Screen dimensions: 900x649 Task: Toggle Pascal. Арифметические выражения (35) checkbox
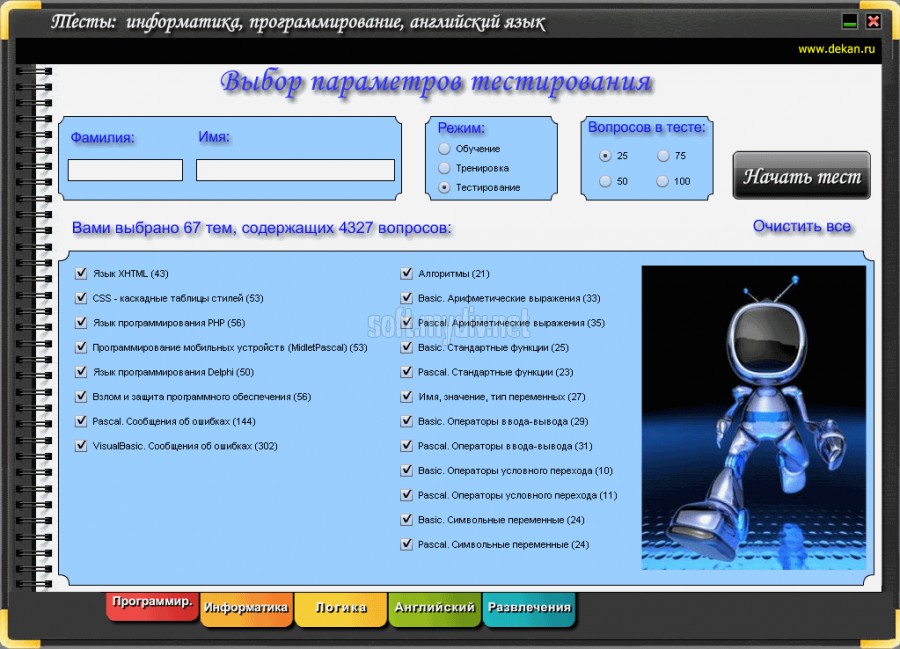(x=406, y=322)
